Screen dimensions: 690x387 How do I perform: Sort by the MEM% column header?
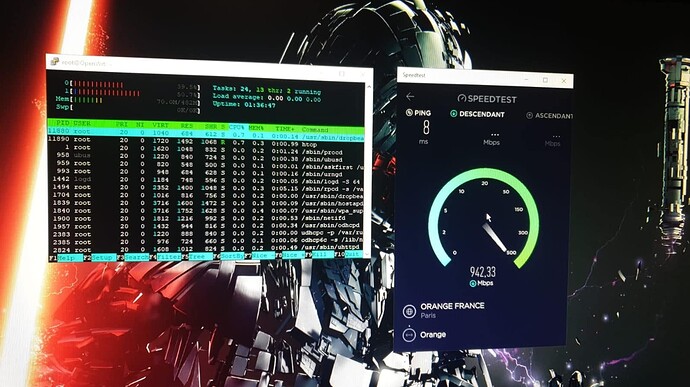click(256, 128)
